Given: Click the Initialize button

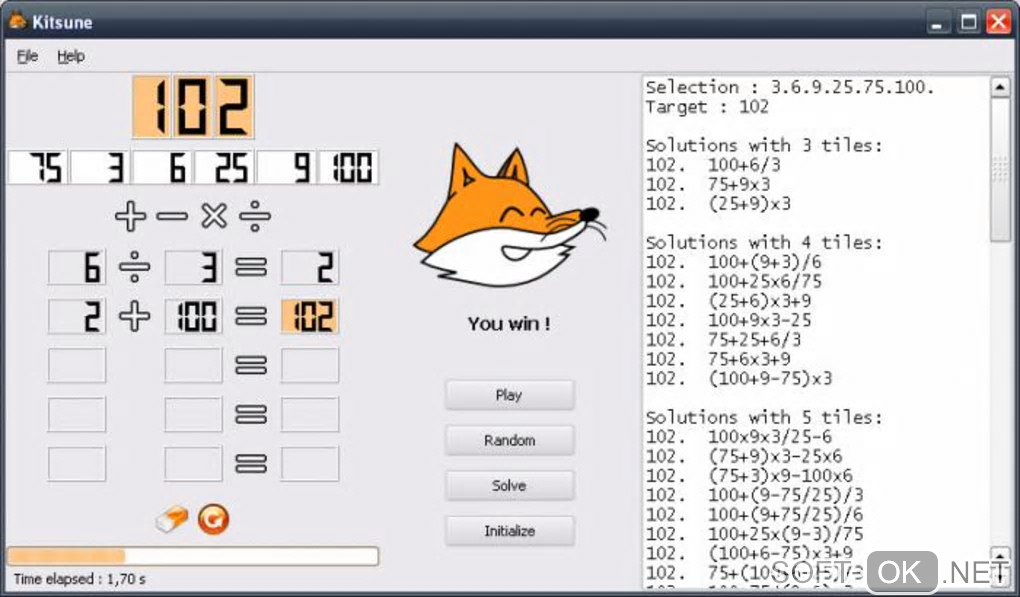Looking at the screenshot, I should click(509, 531).
